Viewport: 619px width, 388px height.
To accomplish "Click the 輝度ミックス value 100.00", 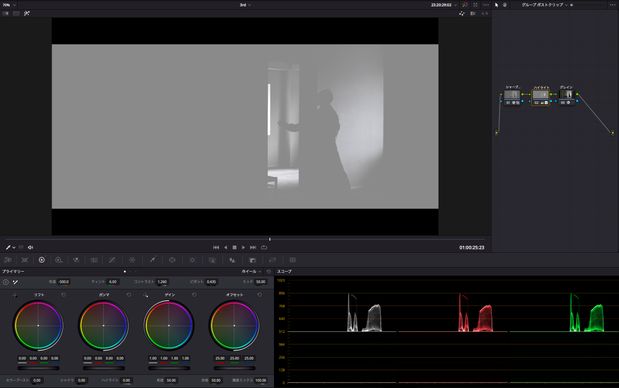I will [x=261, y=381].
